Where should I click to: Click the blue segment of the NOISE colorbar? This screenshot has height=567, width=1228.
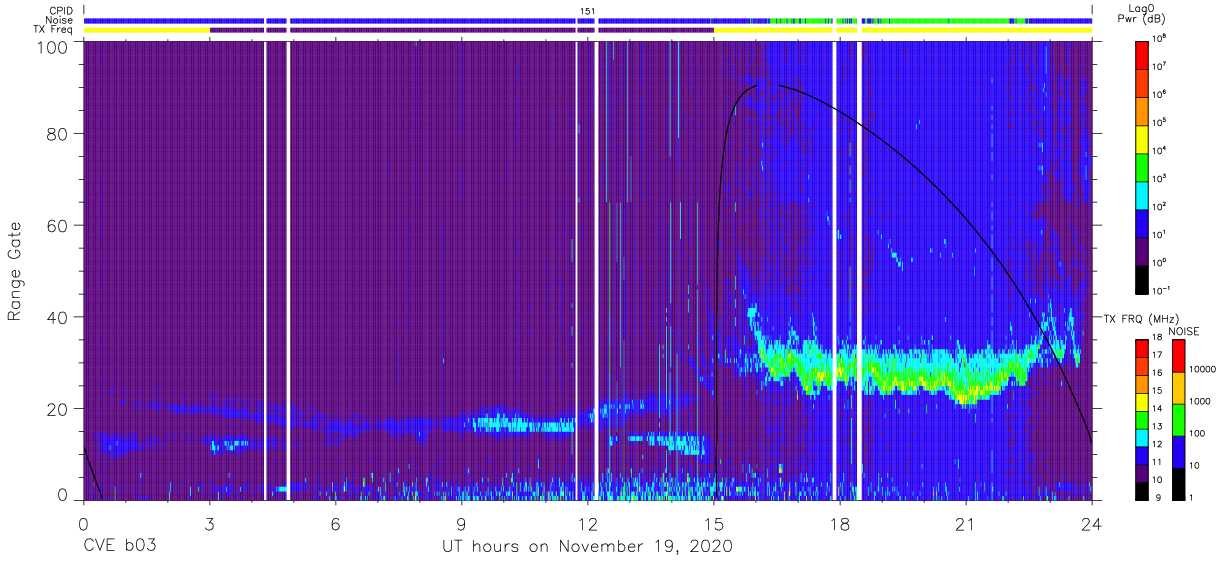[1178, 451]
